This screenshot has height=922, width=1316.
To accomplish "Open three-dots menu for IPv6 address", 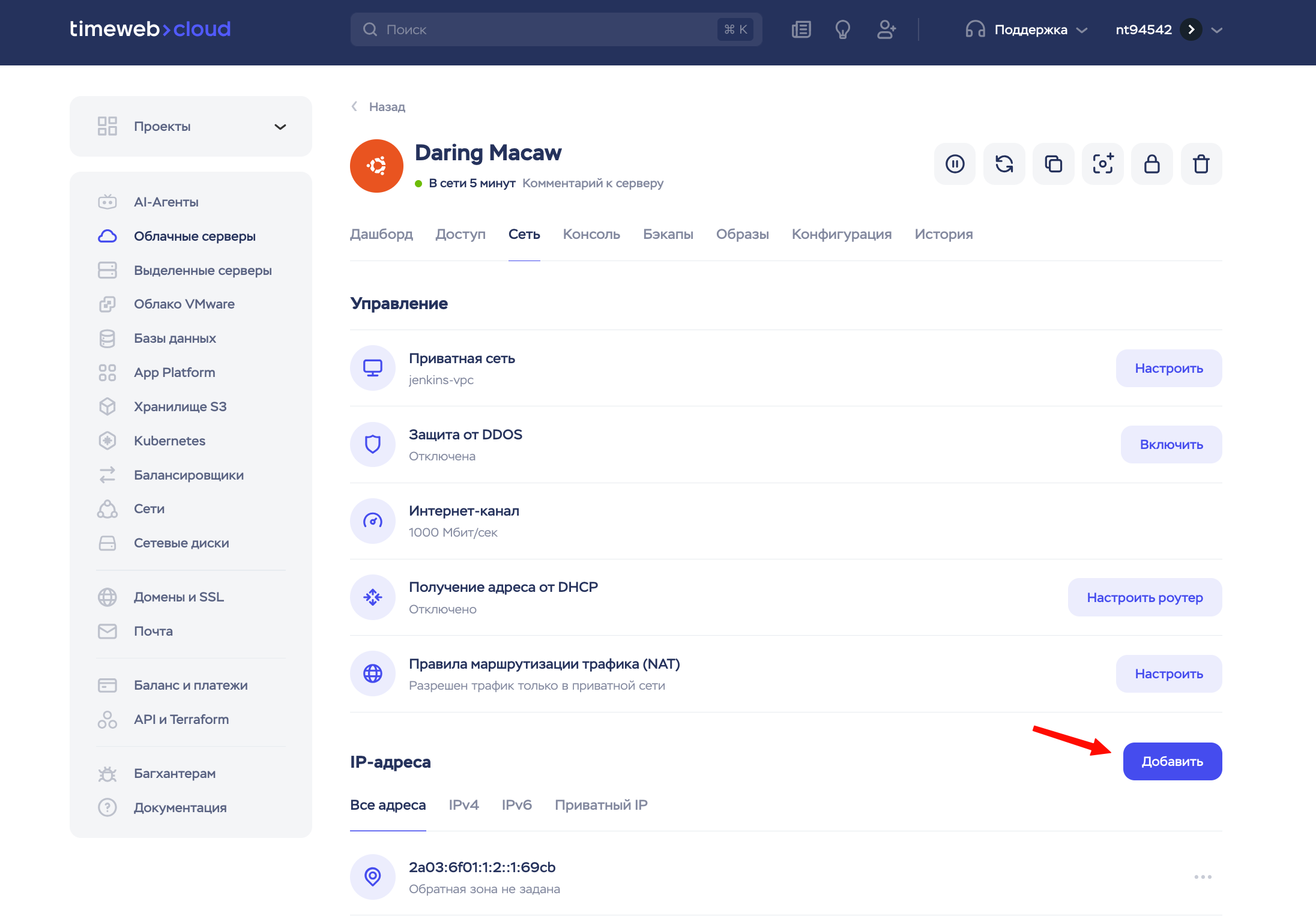I will click(x=1203, y=877).
